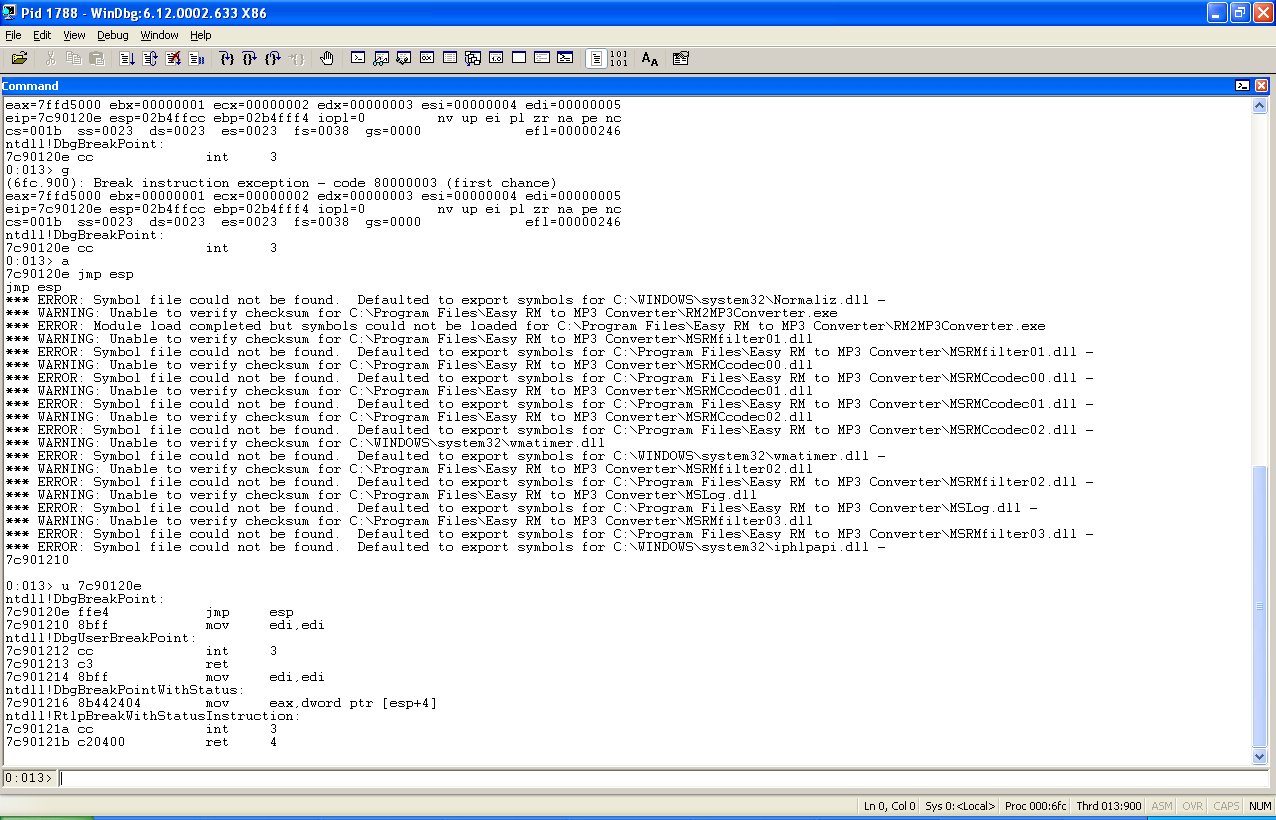Open the File menu
Screen dimensions: 1276x820
(13, 35)
